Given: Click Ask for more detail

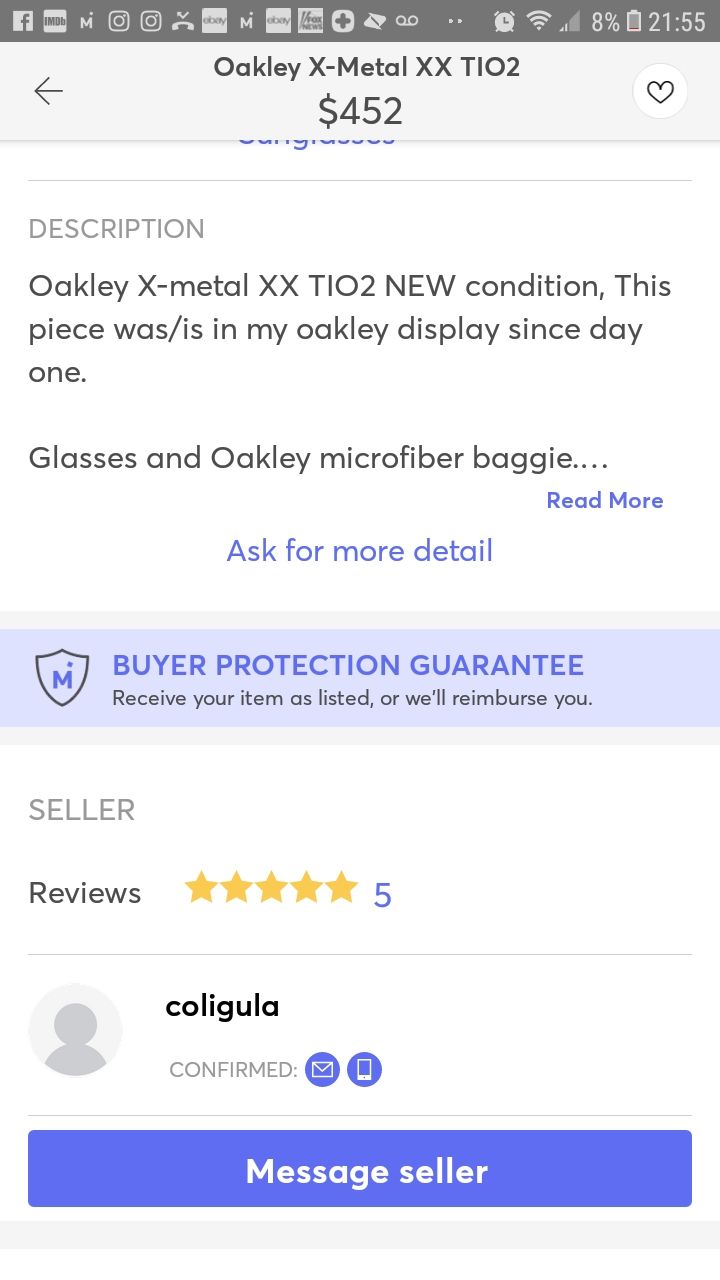Looking at the screenshot, I should pyautogui.click(x=360, y=550).
